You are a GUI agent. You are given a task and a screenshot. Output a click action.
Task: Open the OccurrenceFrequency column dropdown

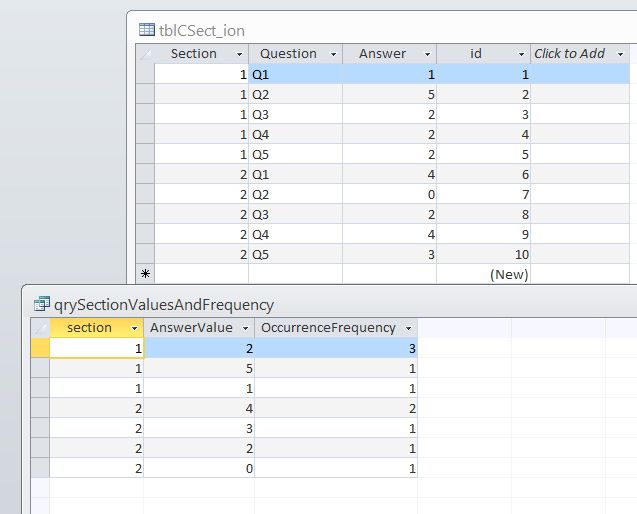[408, 328]
